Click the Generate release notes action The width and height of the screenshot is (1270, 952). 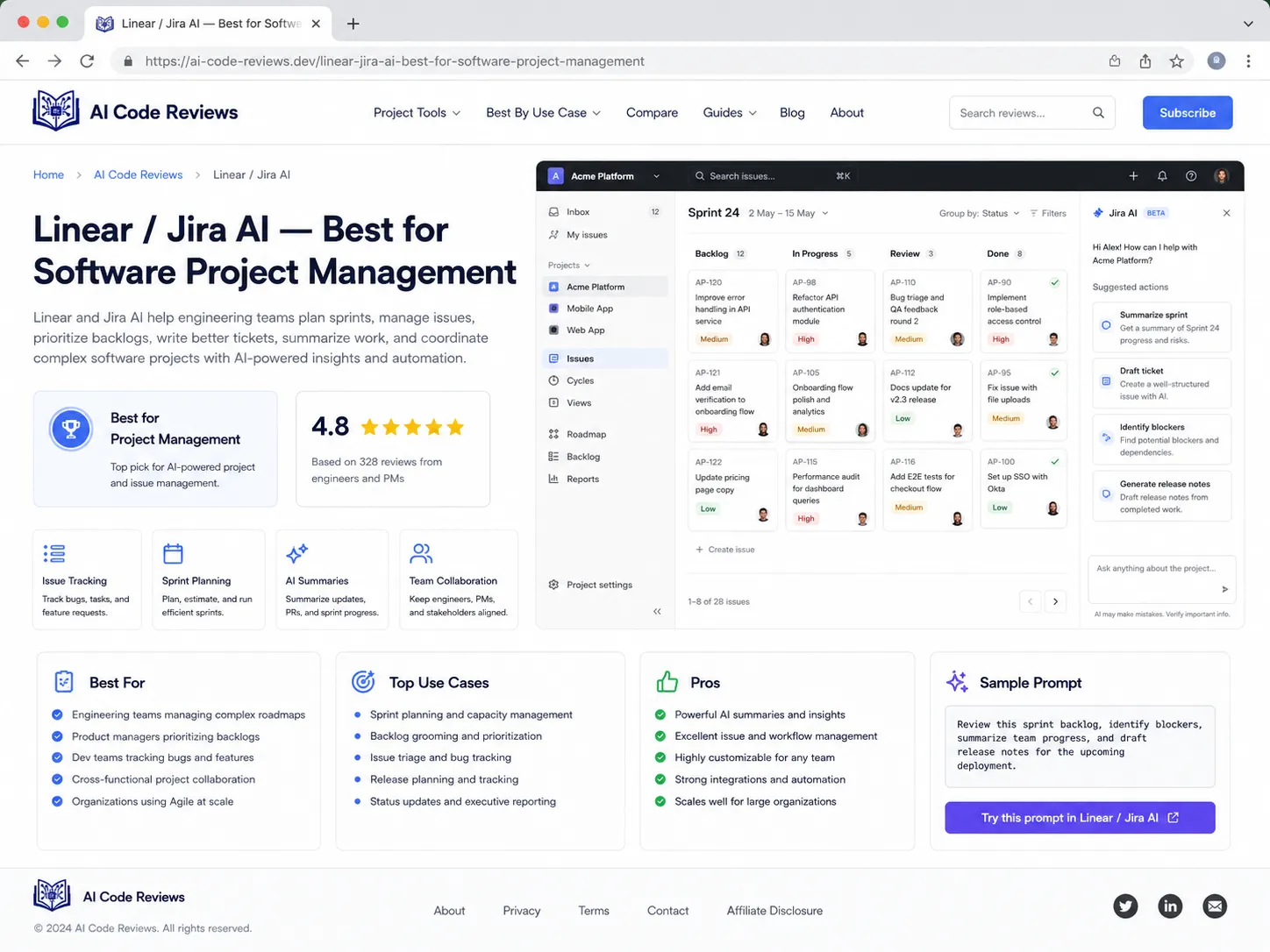1162,496
